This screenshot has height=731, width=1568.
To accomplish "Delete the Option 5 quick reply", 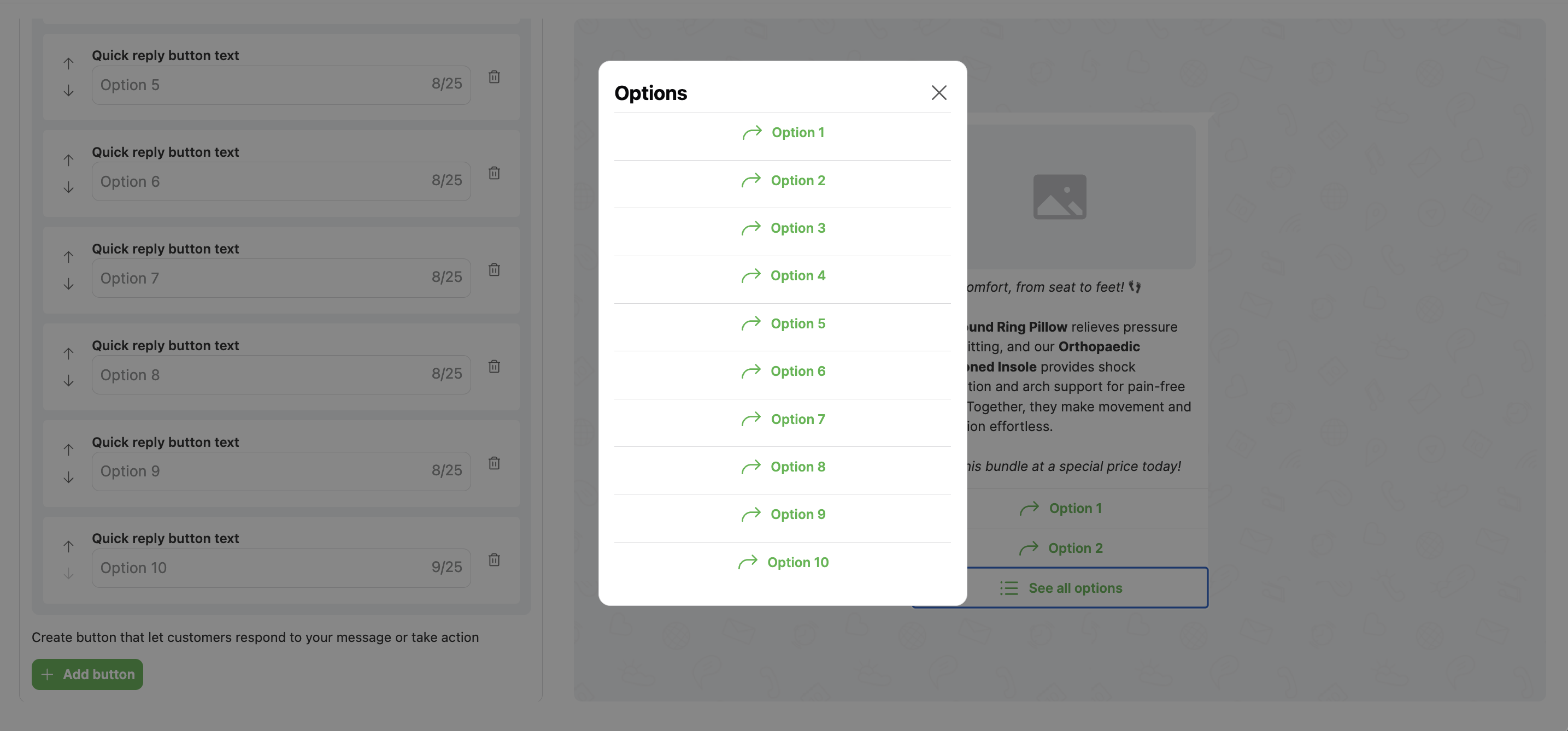I will pos(494,76).
